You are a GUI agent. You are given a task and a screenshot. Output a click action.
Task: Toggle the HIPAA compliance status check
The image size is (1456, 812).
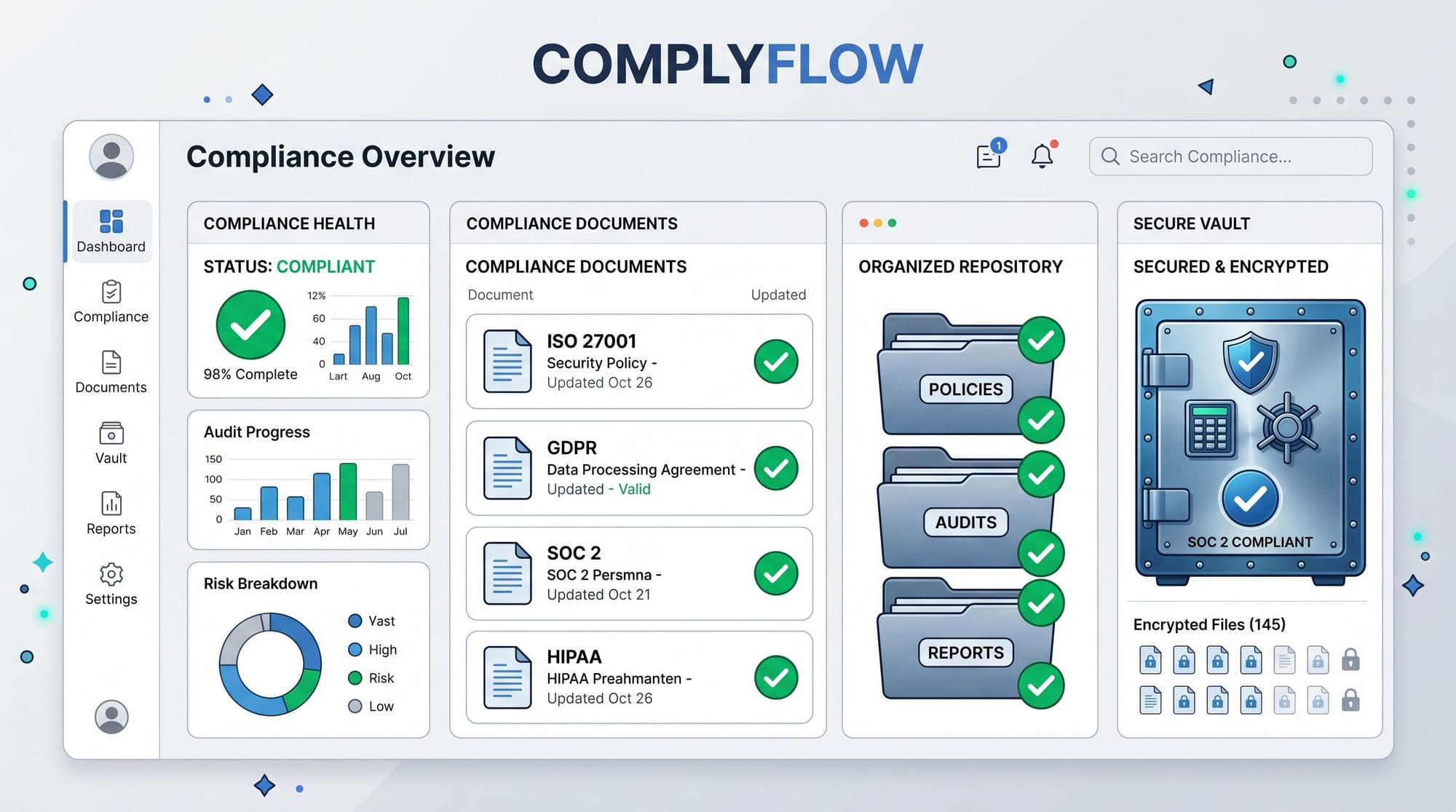[x=775, y=677]
